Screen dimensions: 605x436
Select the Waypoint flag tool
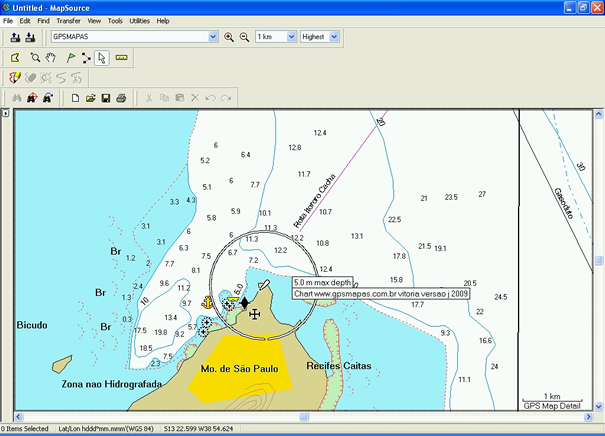[70, 58]
